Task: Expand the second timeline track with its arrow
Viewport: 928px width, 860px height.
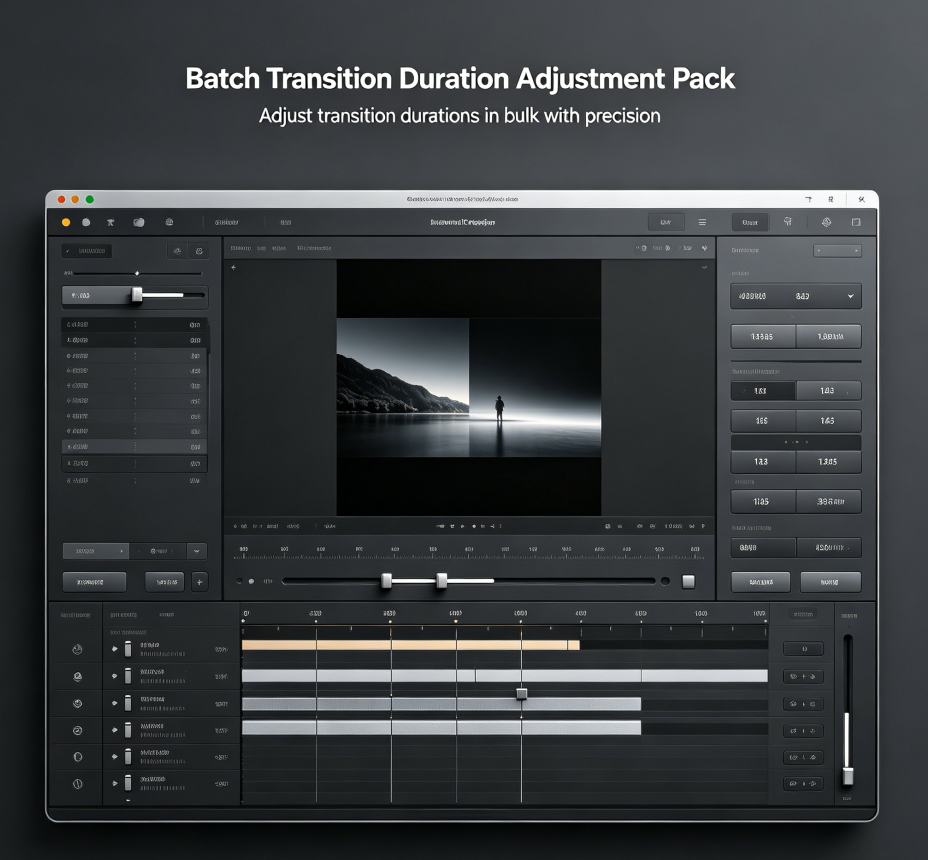Action: pos(115,676)
